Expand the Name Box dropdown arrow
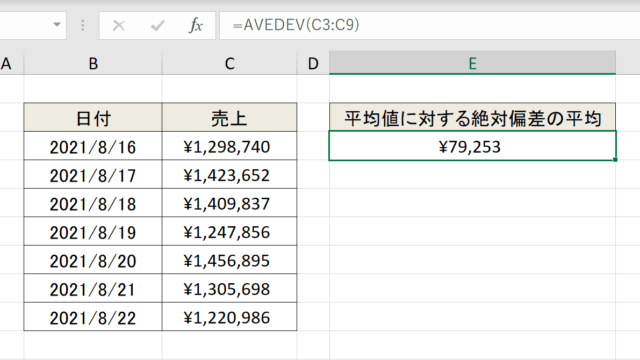 [57, 25]
